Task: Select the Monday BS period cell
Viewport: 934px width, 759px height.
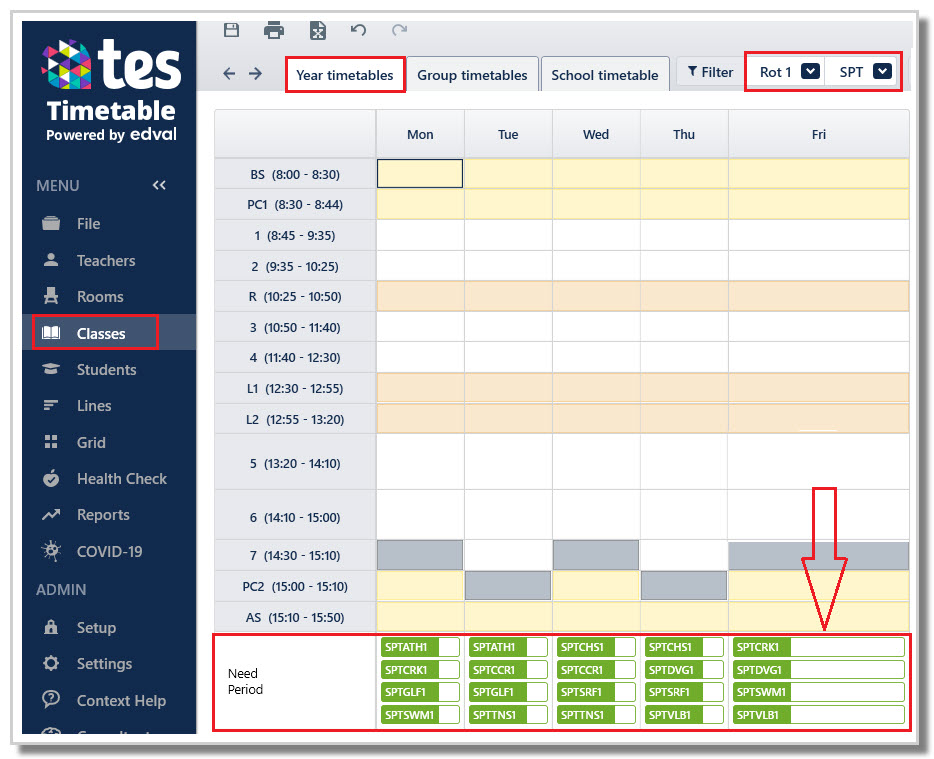Action: 420,173
